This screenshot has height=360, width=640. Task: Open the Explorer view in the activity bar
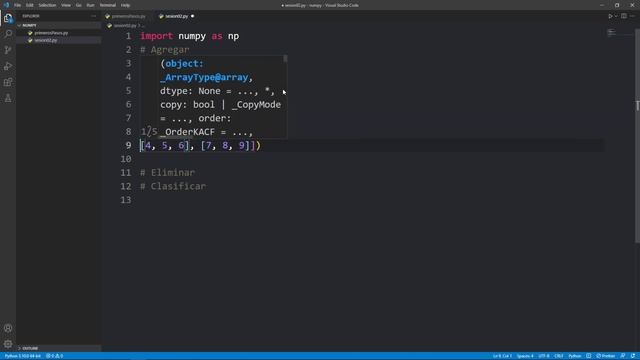8,18
